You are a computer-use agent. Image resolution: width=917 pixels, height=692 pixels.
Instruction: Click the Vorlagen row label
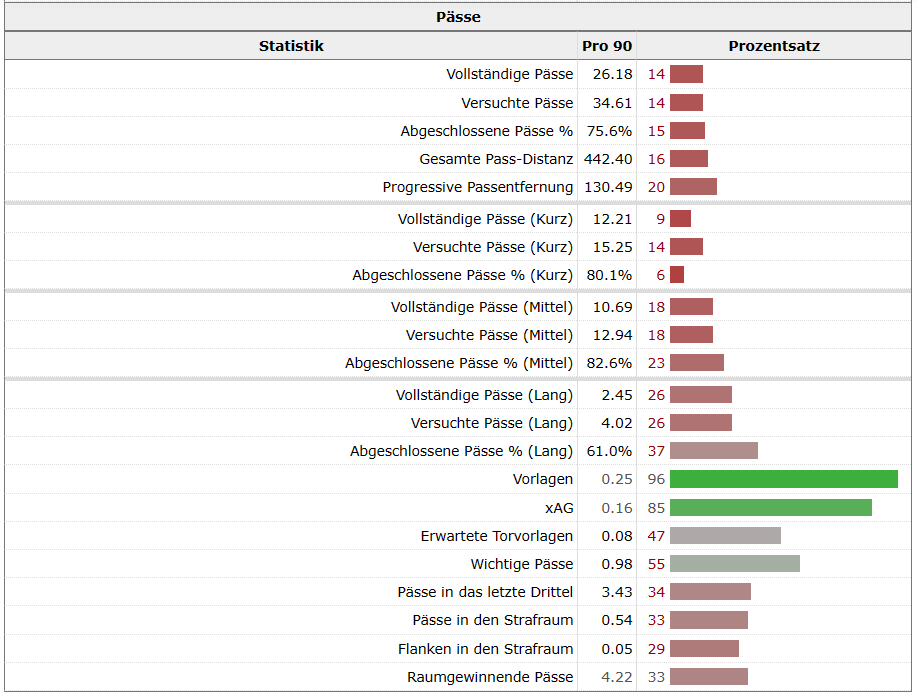[543, 480]
